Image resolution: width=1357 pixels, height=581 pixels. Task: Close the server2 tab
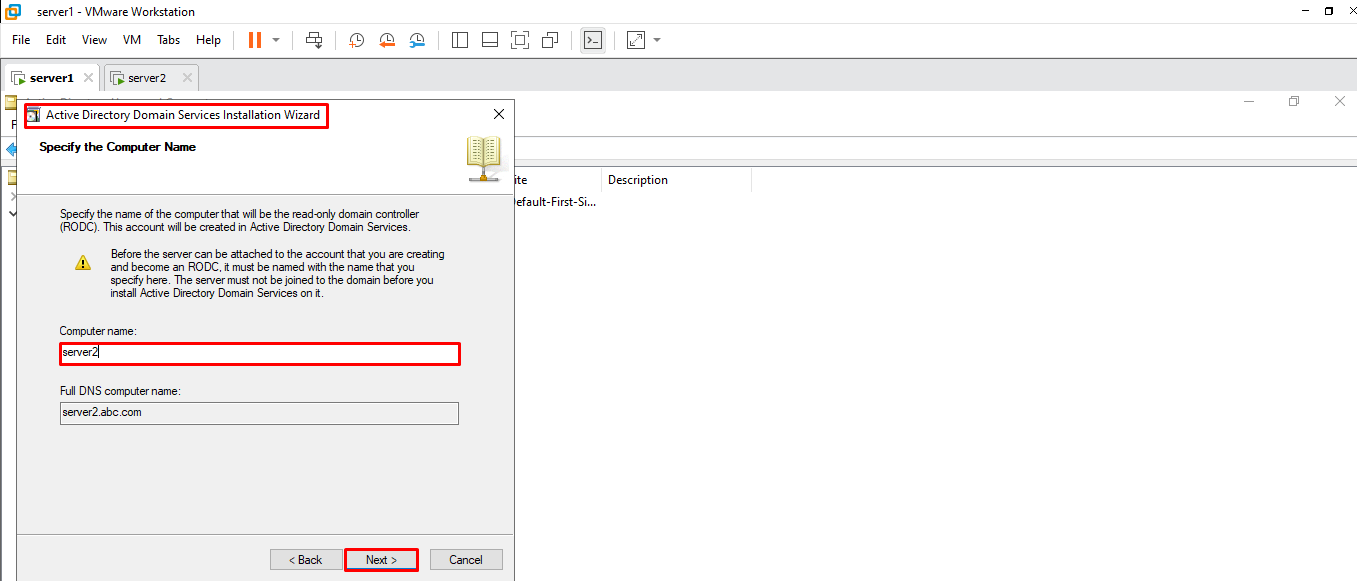pos(186,78)
